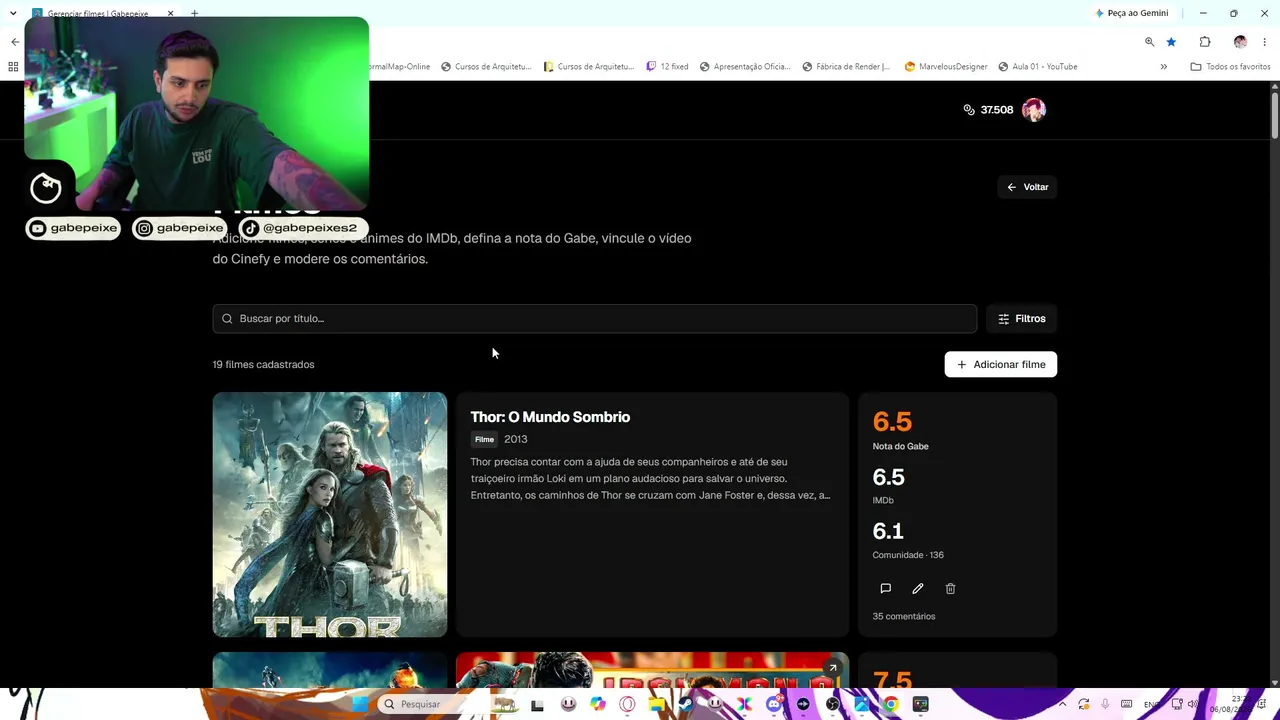Open a new browser tab

[194, 13]
